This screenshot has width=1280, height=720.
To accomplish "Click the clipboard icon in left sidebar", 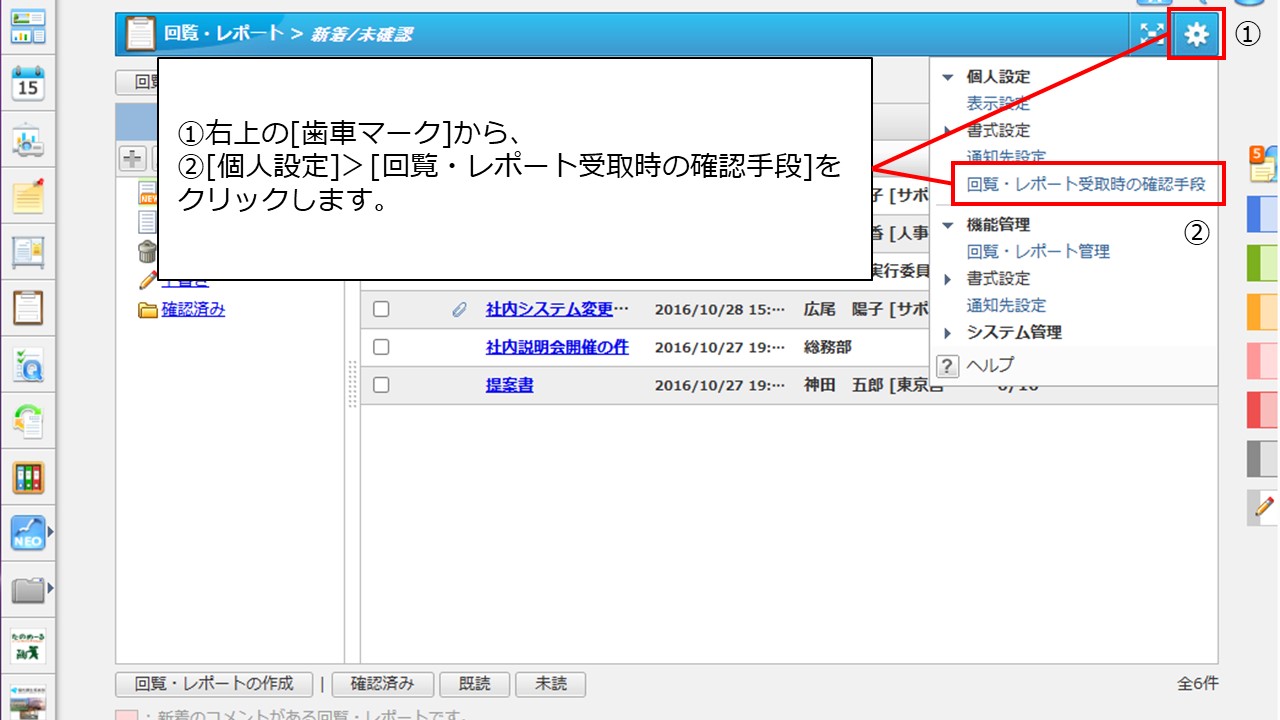I will (x=28, y=308).
